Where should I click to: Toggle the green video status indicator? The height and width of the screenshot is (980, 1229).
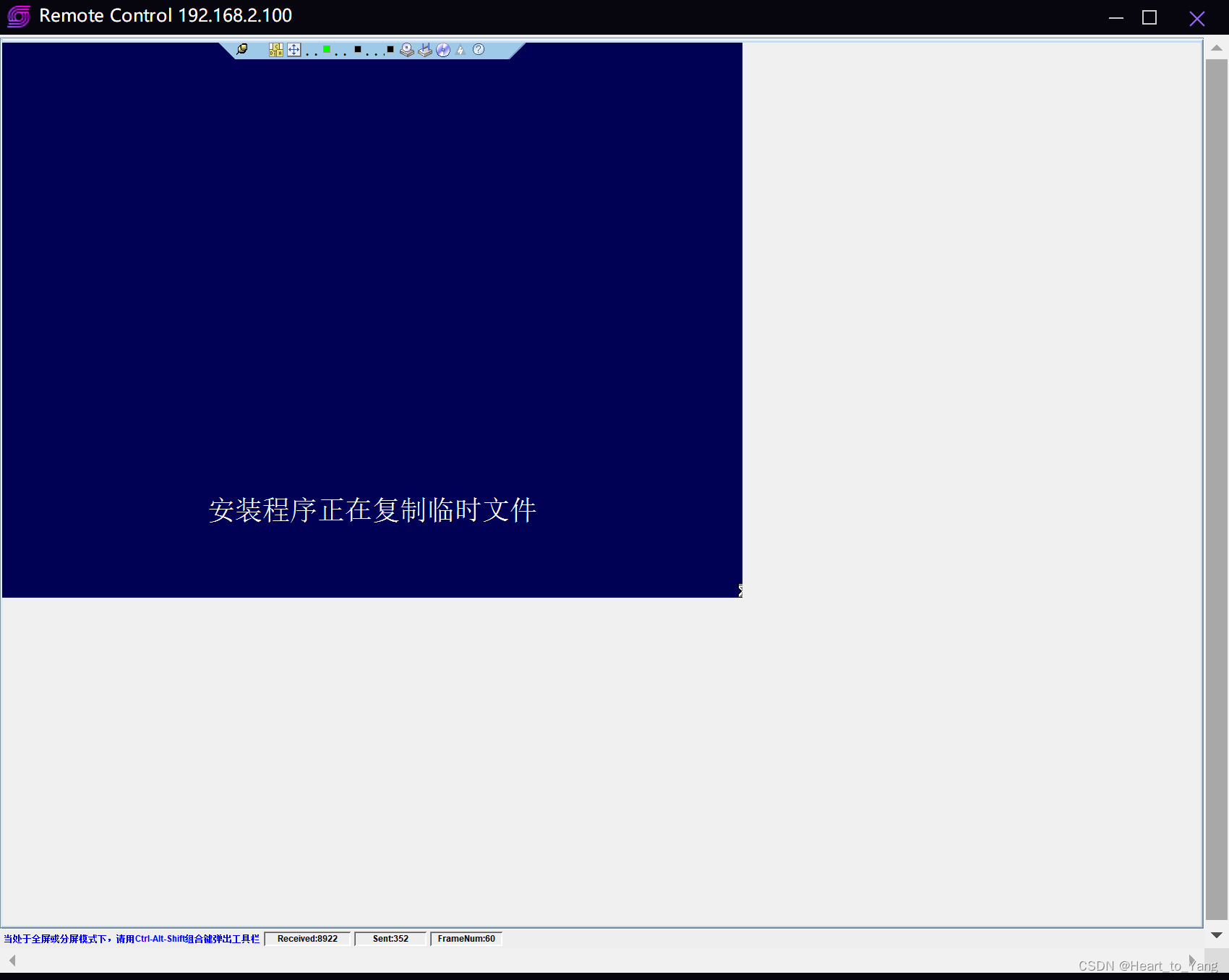click(327, 49)
